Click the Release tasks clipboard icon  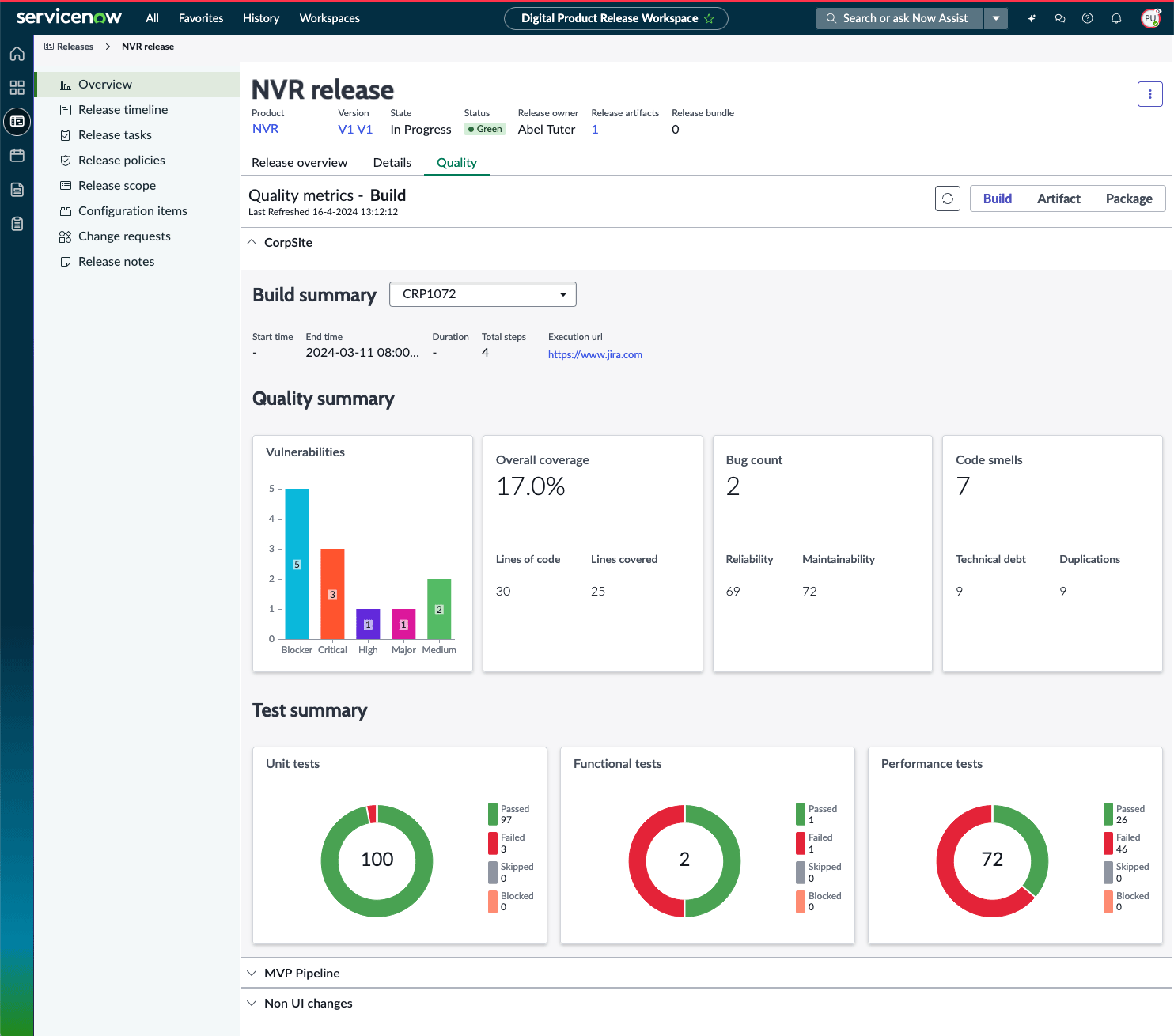tap(66, 135)
